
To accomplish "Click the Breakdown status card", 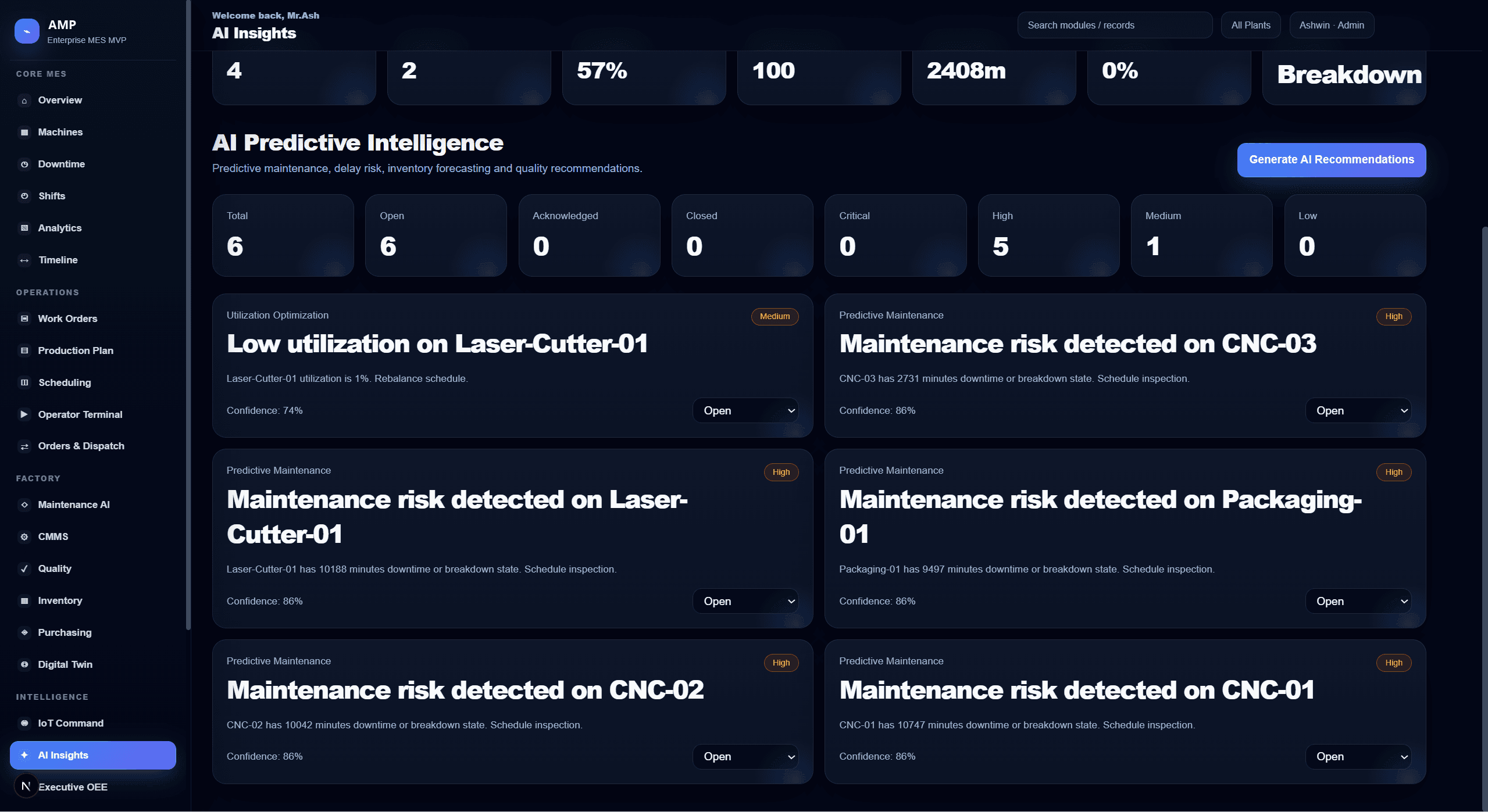I will [1344, 78].
